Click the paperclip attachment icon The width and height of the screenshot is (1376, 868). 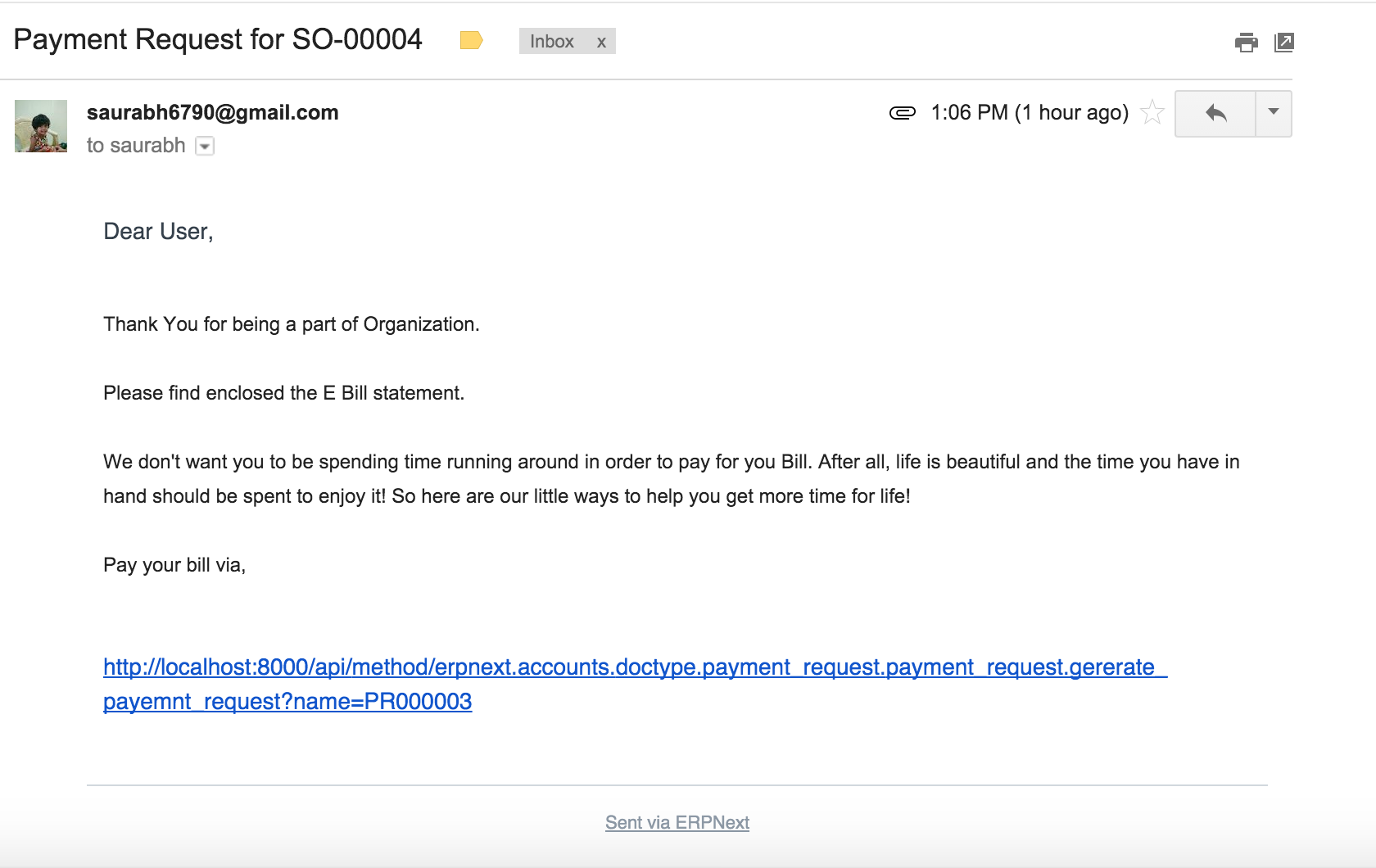tap(902, 113)
